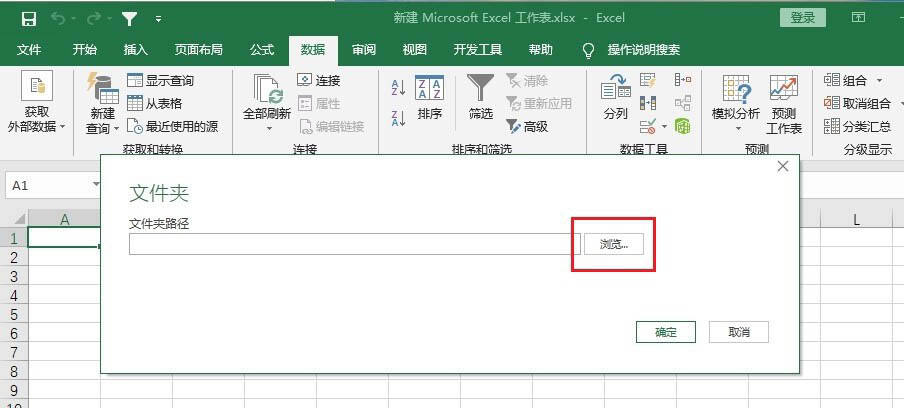The image size is (904, 408).
Task: Click 分类汇总 subtotal button
Action: [857, 126]
